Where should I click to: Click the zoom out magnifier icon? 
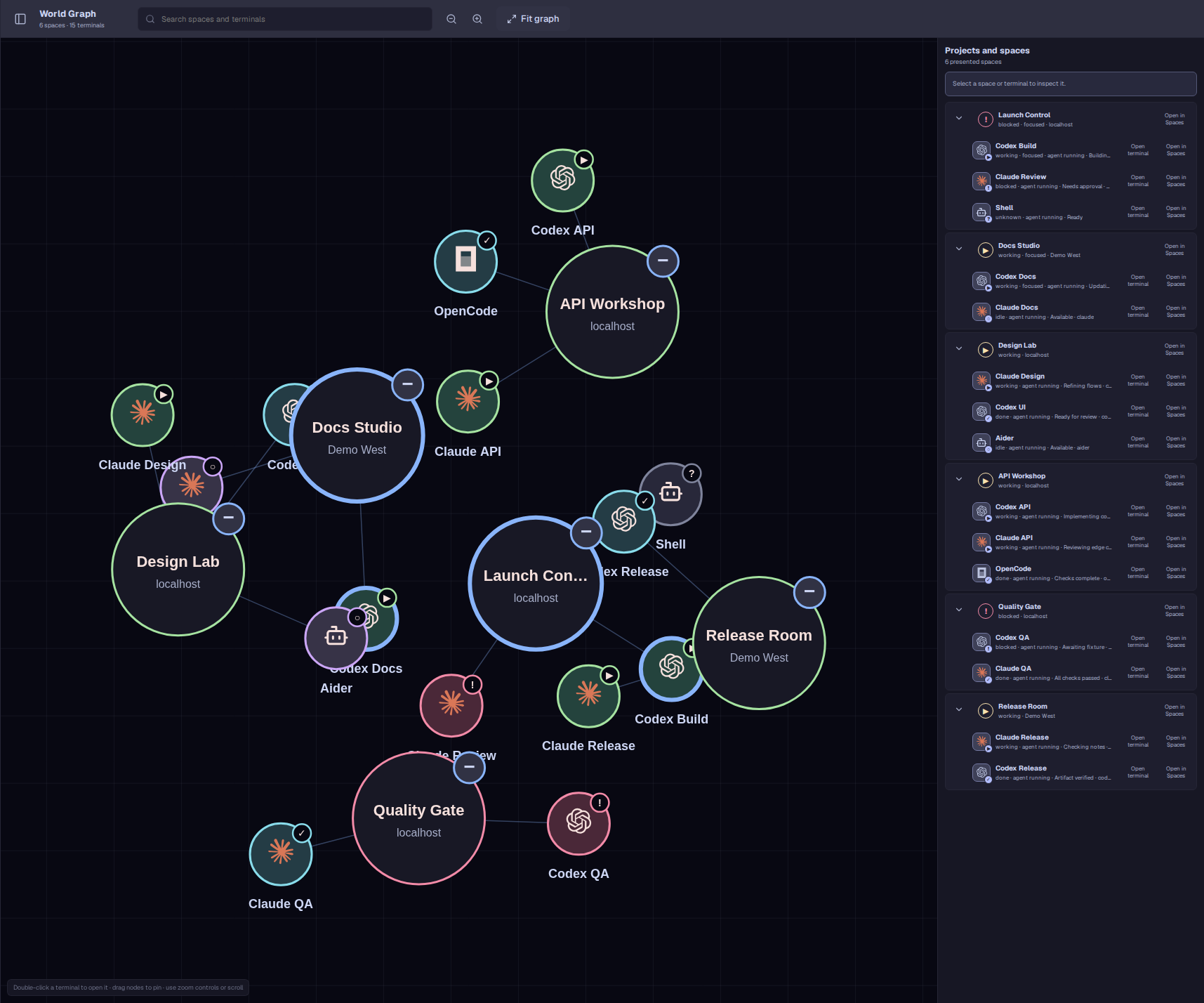pos(451,19)
